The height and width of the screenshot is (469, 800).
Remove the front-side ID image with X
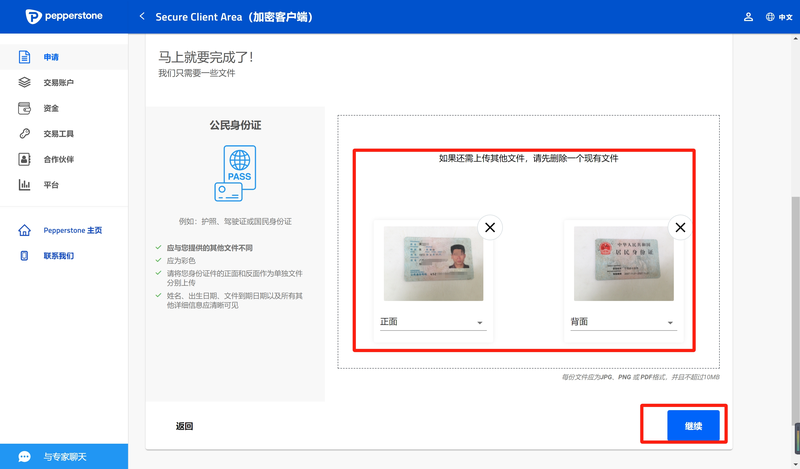tap(490, 228)
